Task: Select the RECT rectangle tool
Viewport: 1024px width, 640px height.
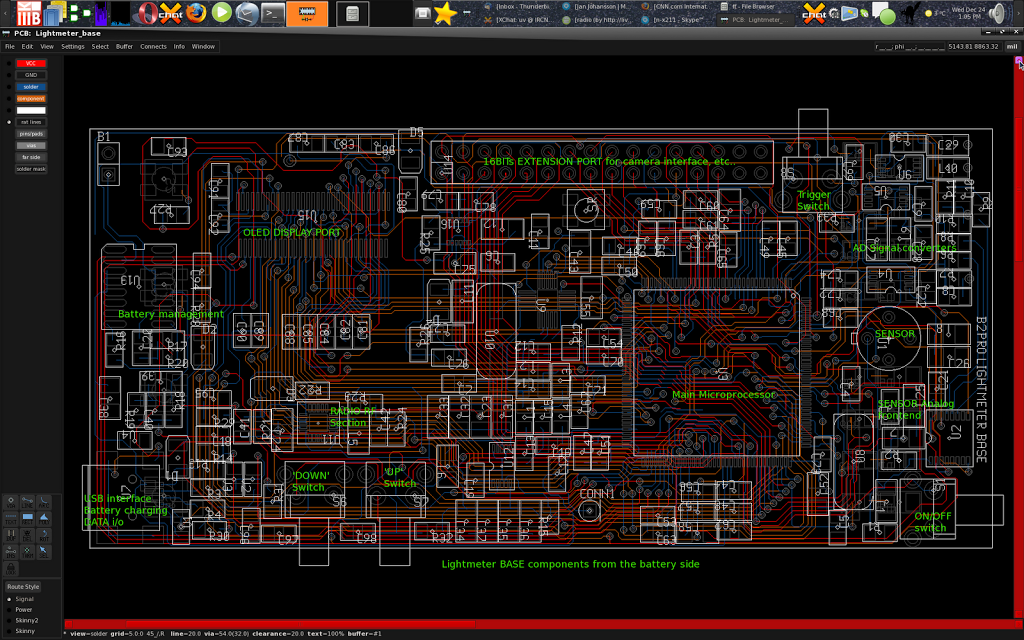Action: click(x=28, y=518)
